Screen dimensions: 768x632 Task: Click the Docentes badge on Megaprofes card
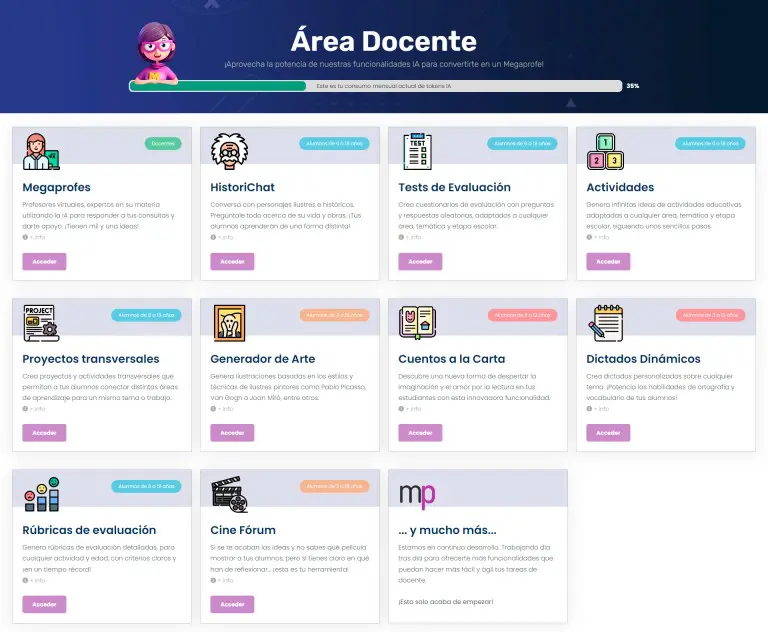[162, 144]
